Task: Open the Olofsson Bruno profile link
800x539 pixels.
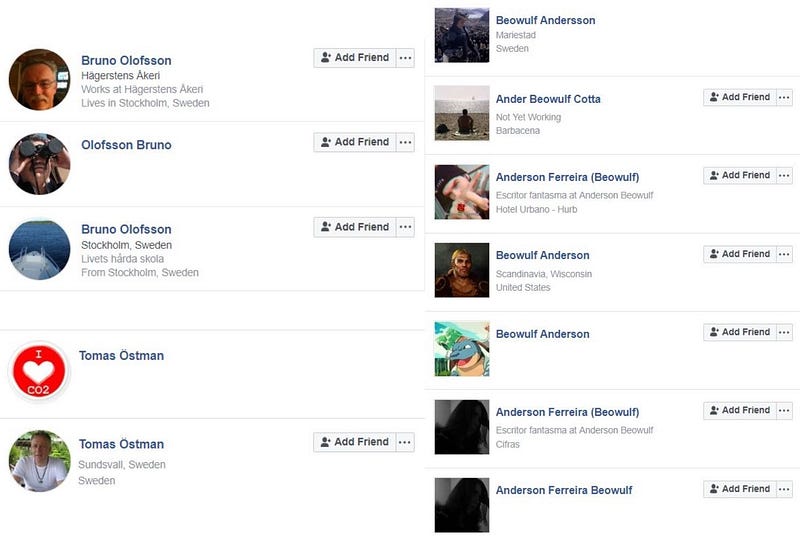Action: (126, 145)
